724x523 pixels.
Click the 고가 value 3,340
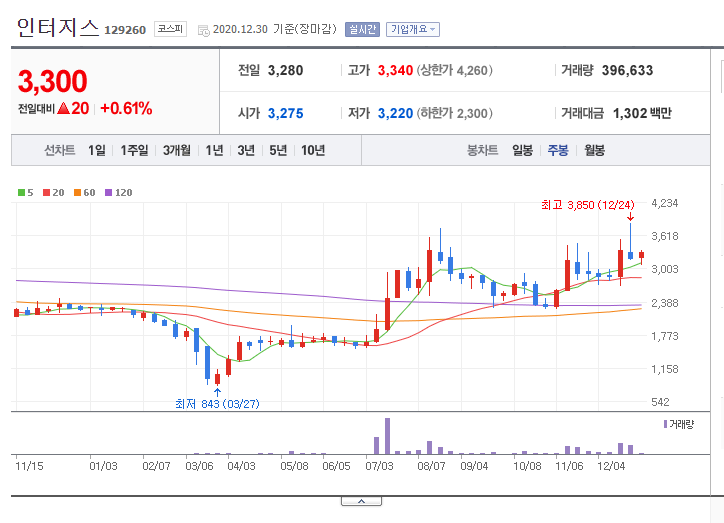pyautogui.click(x=395, y=71)
